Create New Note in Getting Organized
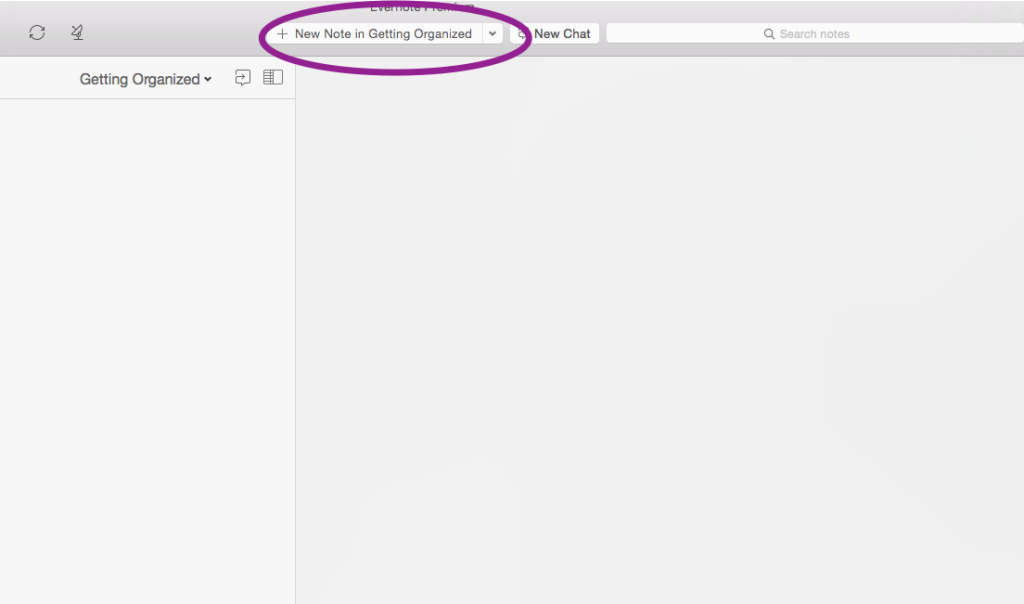The width and height of the screenshot is (1024, 604). click(x=375, y=34)
